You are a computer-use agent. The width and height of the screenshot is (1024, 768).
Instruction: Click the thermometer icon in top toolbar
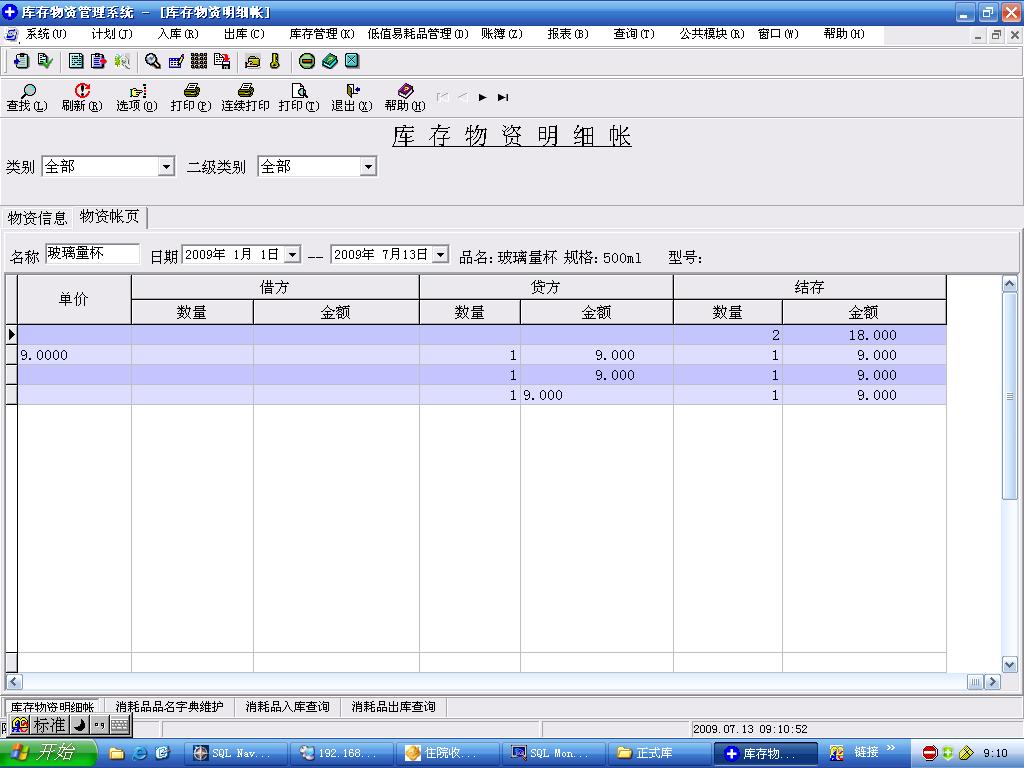275,61
